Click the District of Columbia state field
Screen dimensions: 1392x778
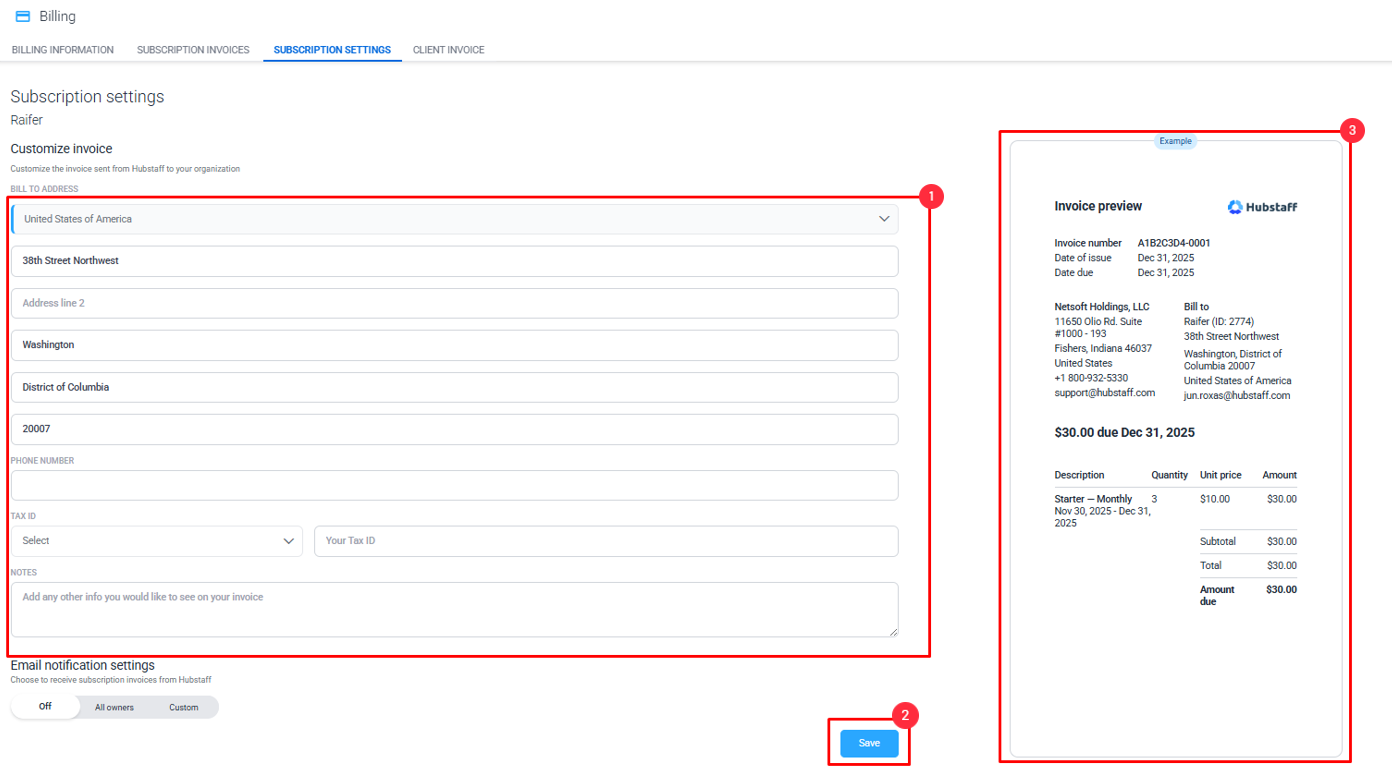[455, 387]
